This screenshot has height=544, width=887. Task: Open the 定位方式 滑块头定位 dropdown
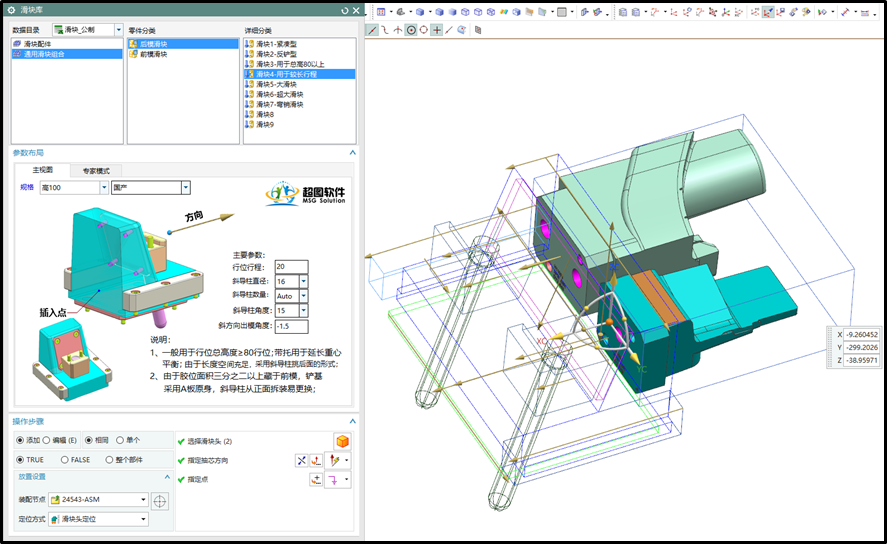(143, 519)
